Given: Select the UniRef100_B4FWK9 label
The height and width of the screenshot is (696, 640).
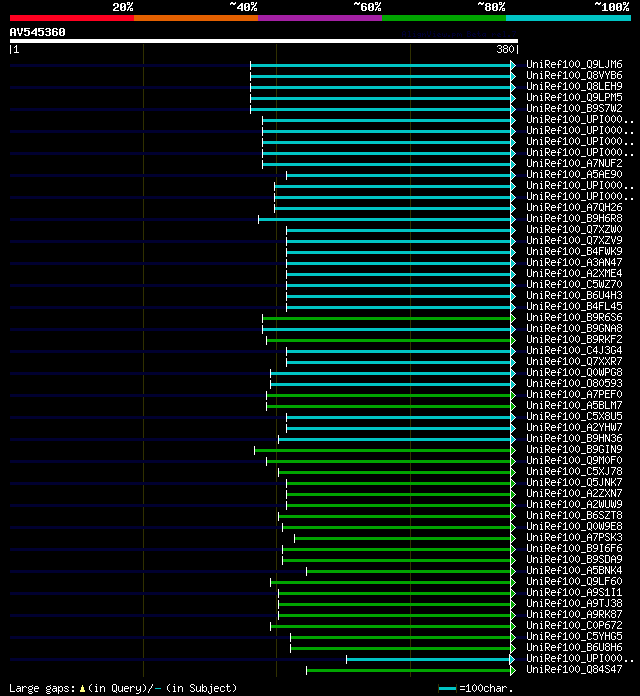Looking at the screenshot, I should point(574,251).
